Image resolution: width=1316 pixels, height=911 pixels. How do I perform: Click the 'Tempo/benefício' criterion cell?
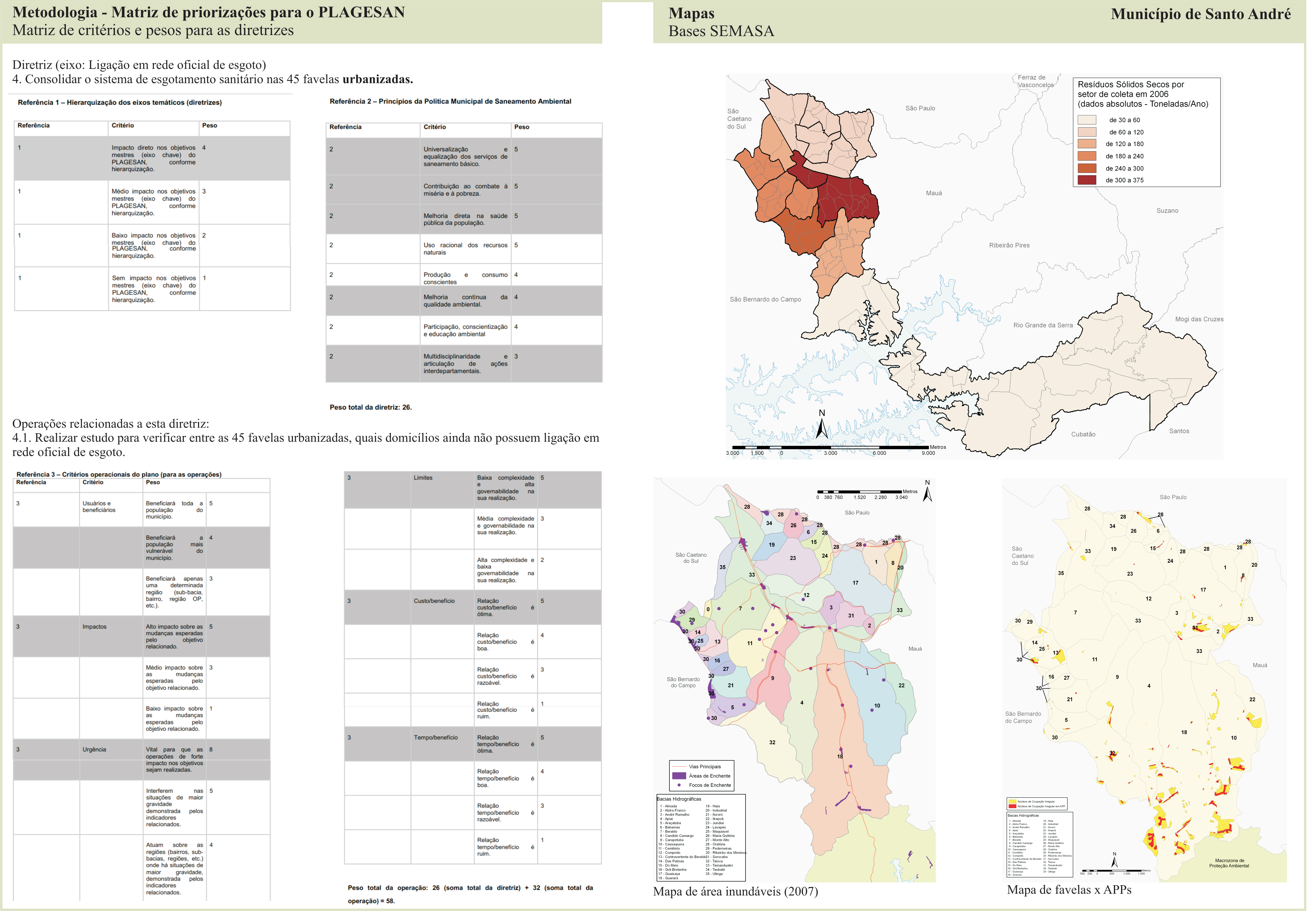(x=442, y=744)
